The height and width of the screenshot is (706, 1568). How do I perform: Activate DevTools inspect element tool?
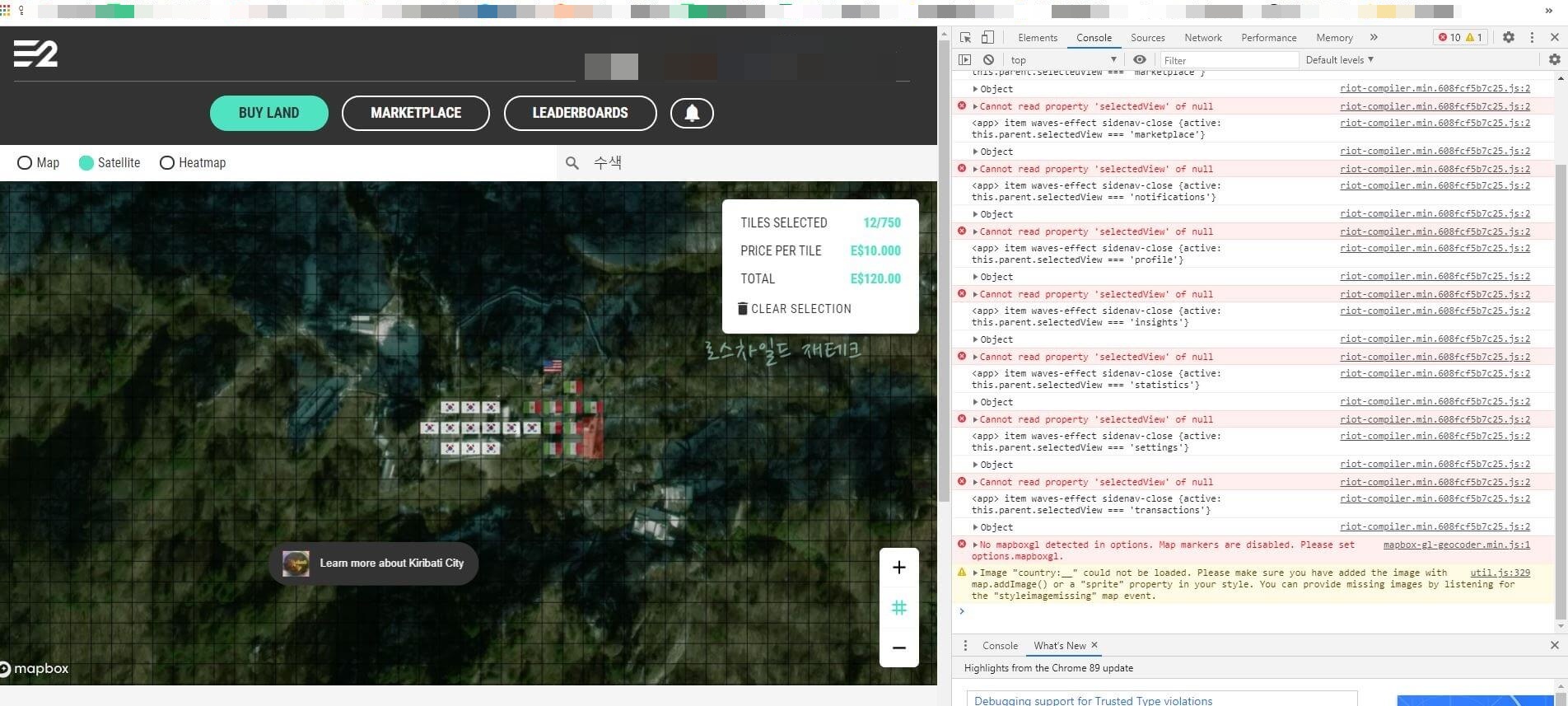965,37
